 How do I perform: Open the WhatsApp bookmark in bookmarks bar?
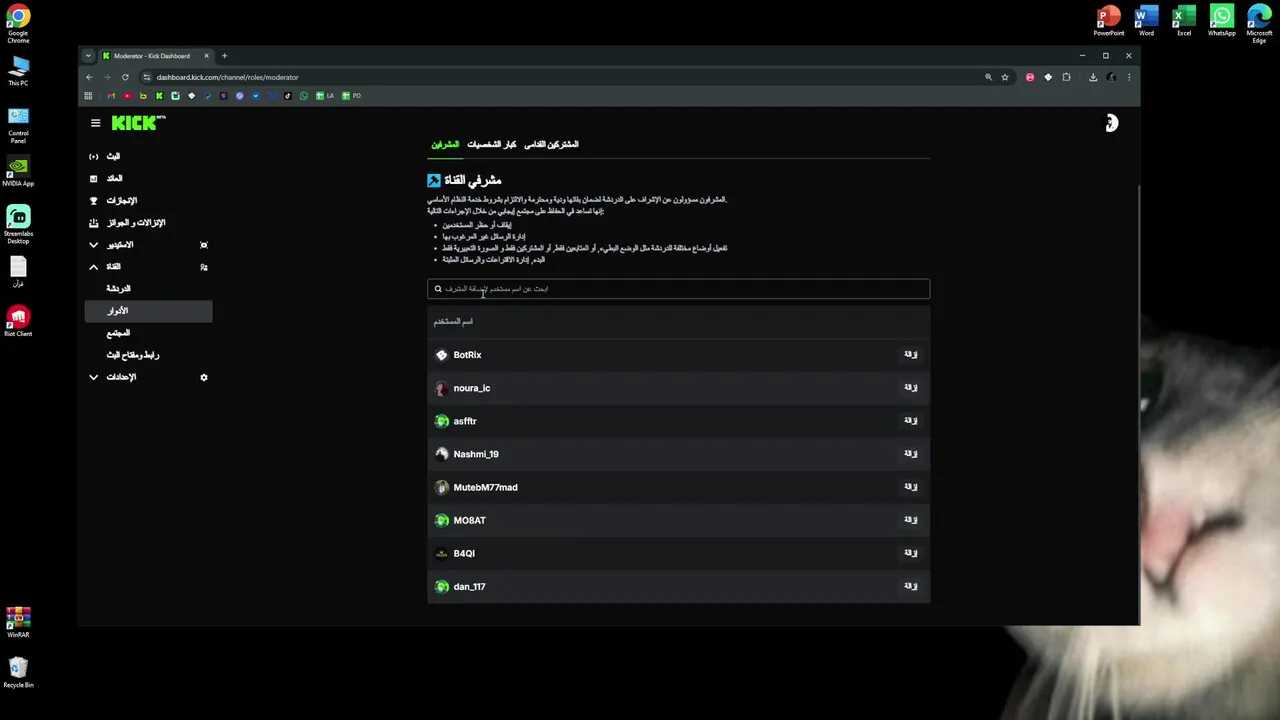pyautogui.click(x=304, y=96)
